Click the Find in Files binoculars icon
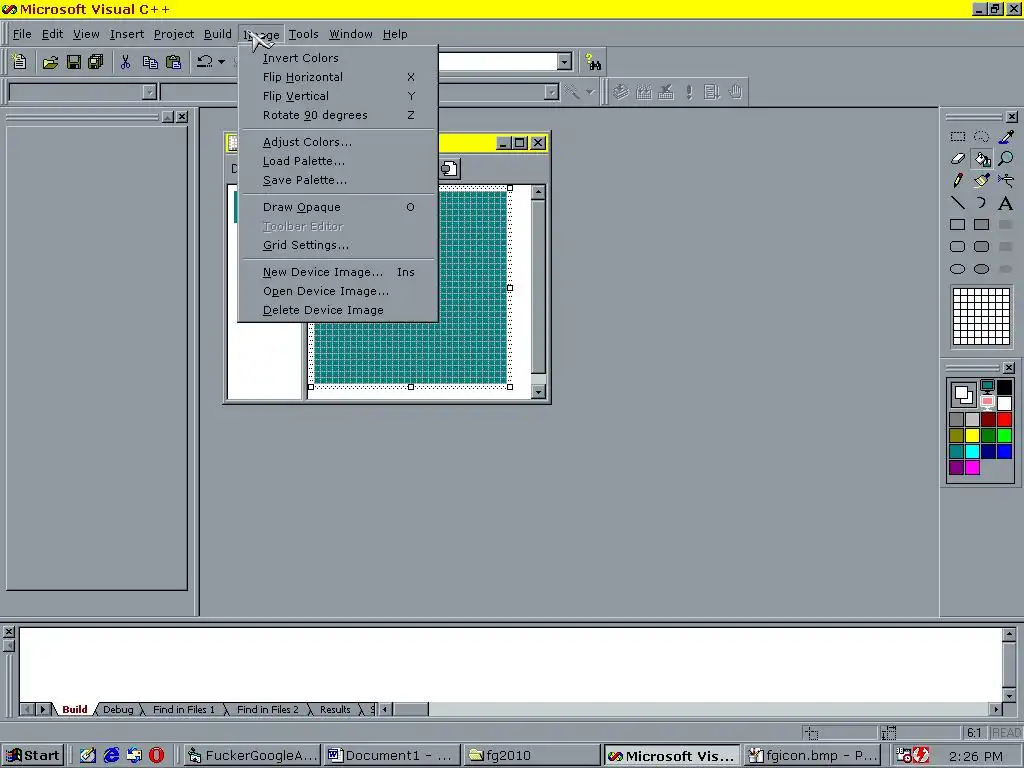 click(593, 62)
